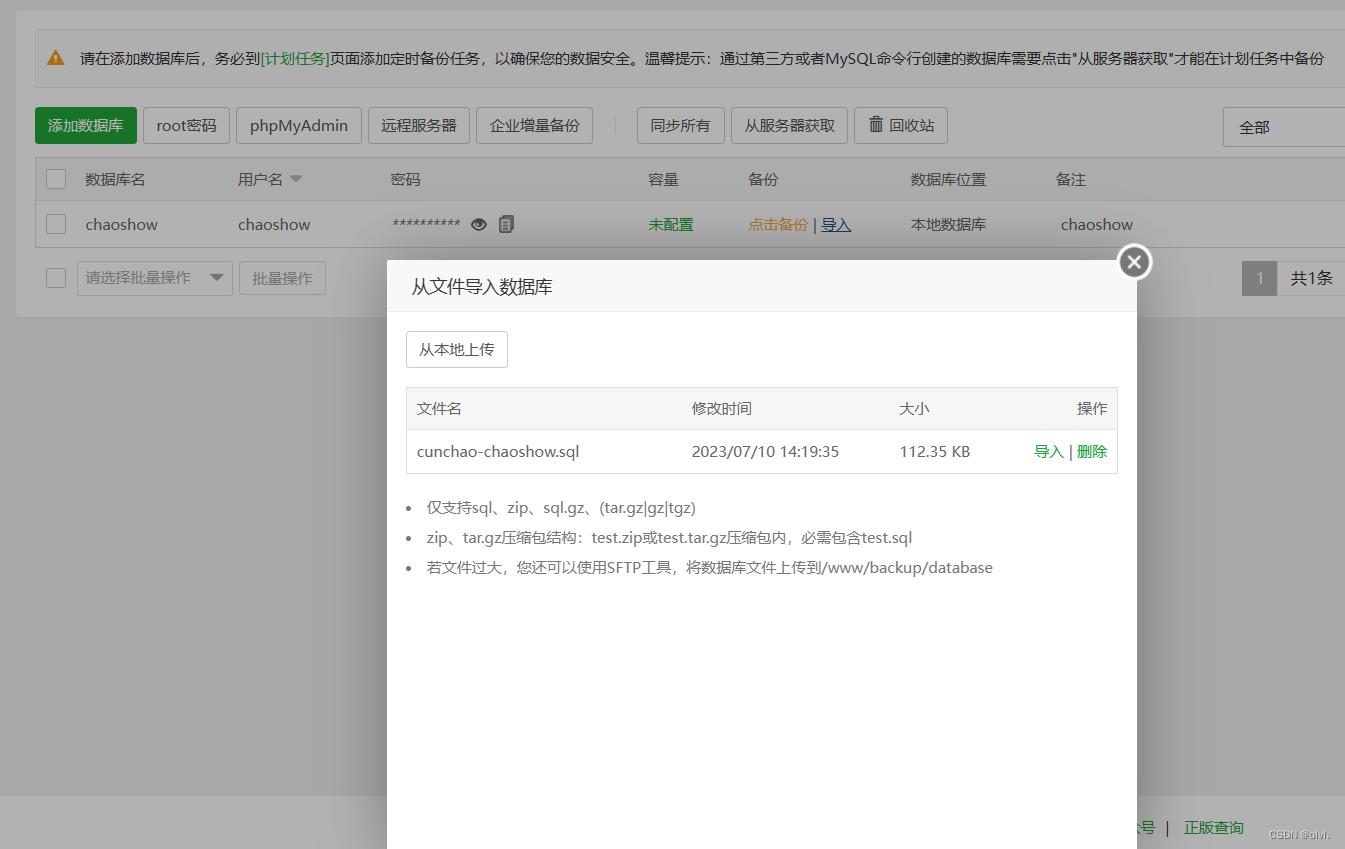Image resolution: width=1345 pixels, height=849 pixels.
Task: Click the chaoshow database name cell
Action: click(x=122, y=224)
